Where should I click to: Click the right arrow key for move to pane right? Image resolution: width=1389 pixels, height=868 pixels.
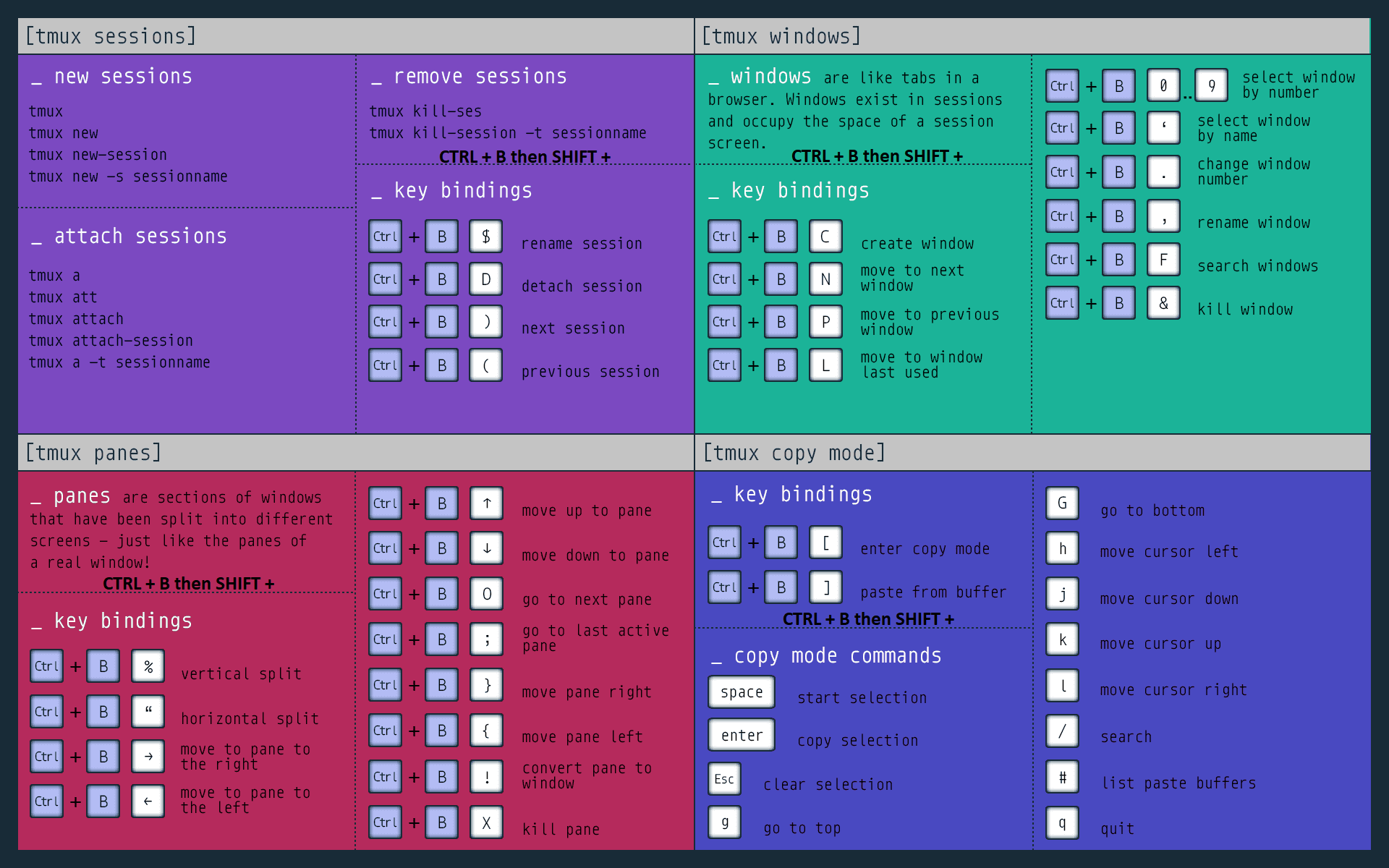(148, 757)
